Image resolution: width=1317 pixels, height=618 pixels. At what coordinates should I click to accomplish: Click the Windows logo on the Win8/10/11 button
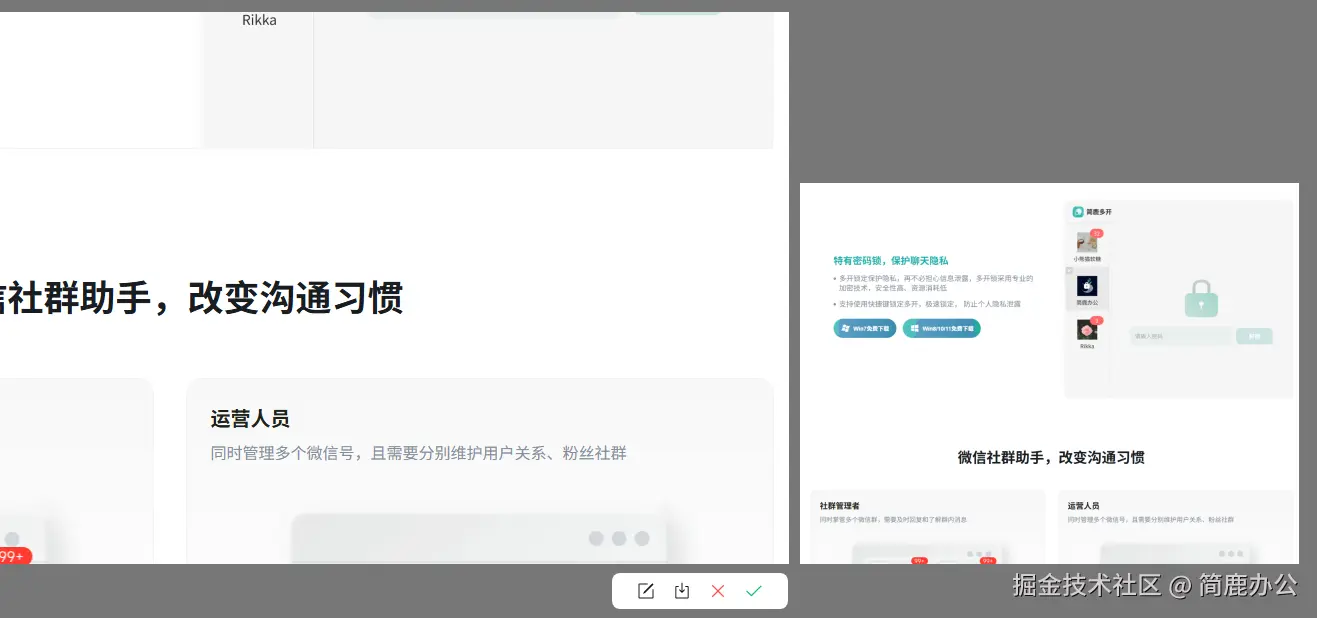point(912,328)
